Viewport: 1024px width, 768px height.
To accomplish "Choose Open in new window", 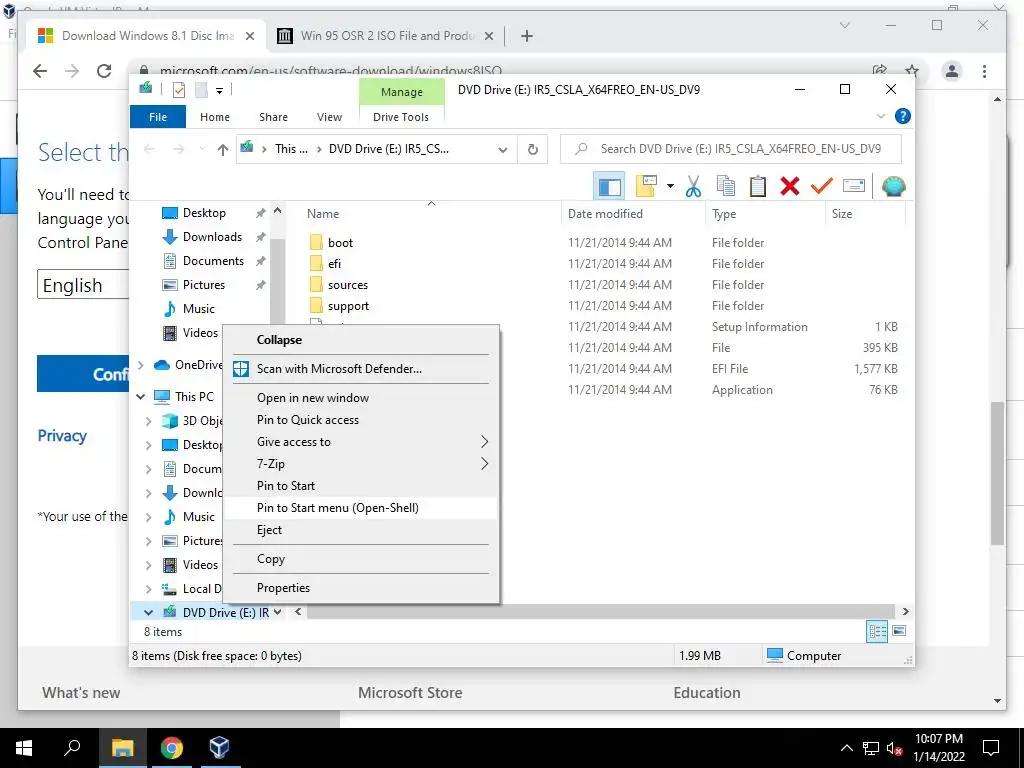I will [x=360, y=398].
